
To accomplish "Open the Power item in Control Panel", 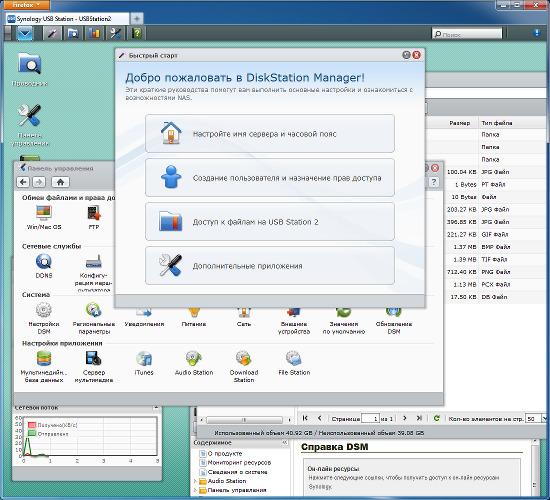I will click(194, 318).
